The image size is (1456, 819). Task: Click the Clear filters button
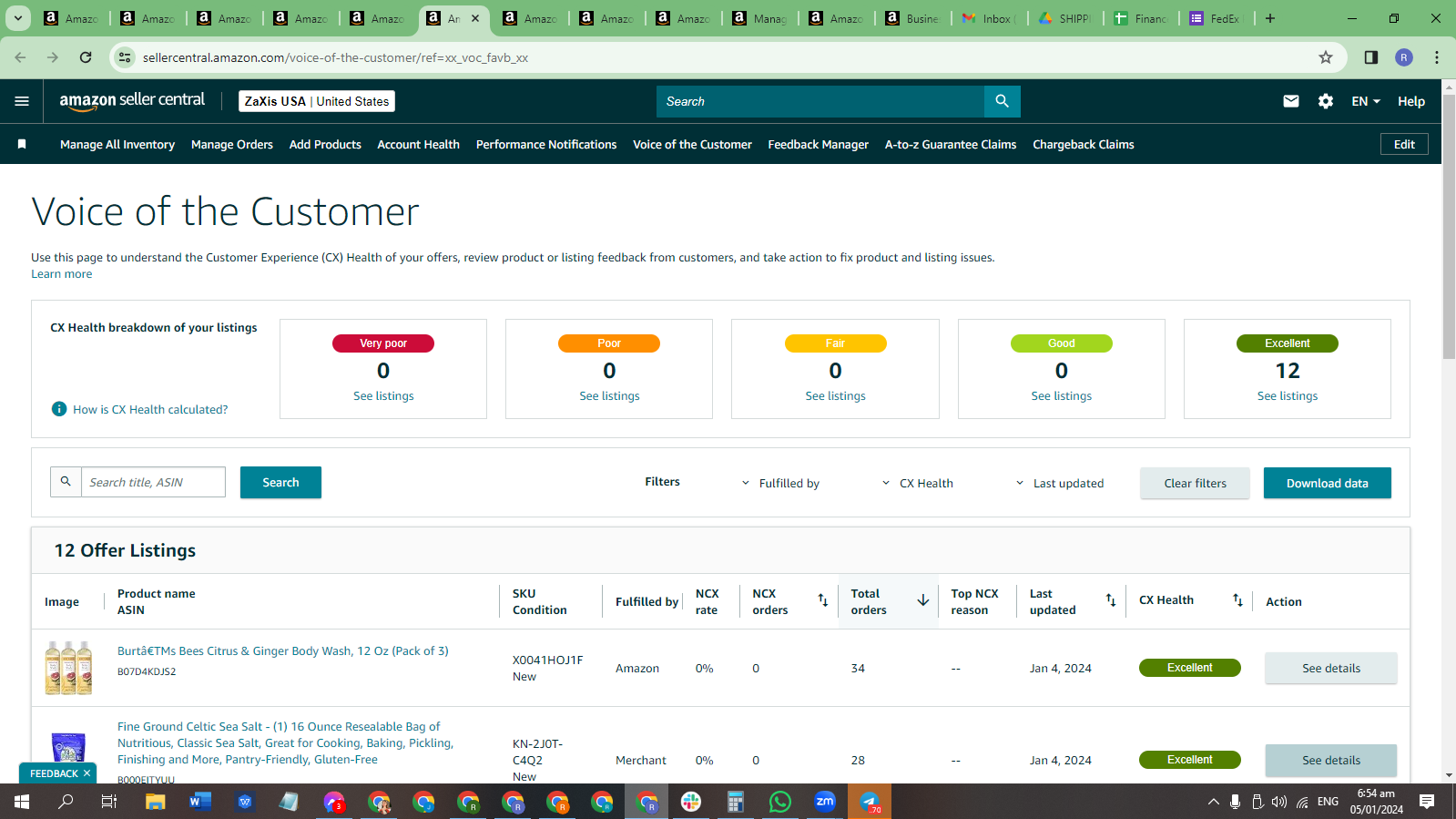point(1195,483)
